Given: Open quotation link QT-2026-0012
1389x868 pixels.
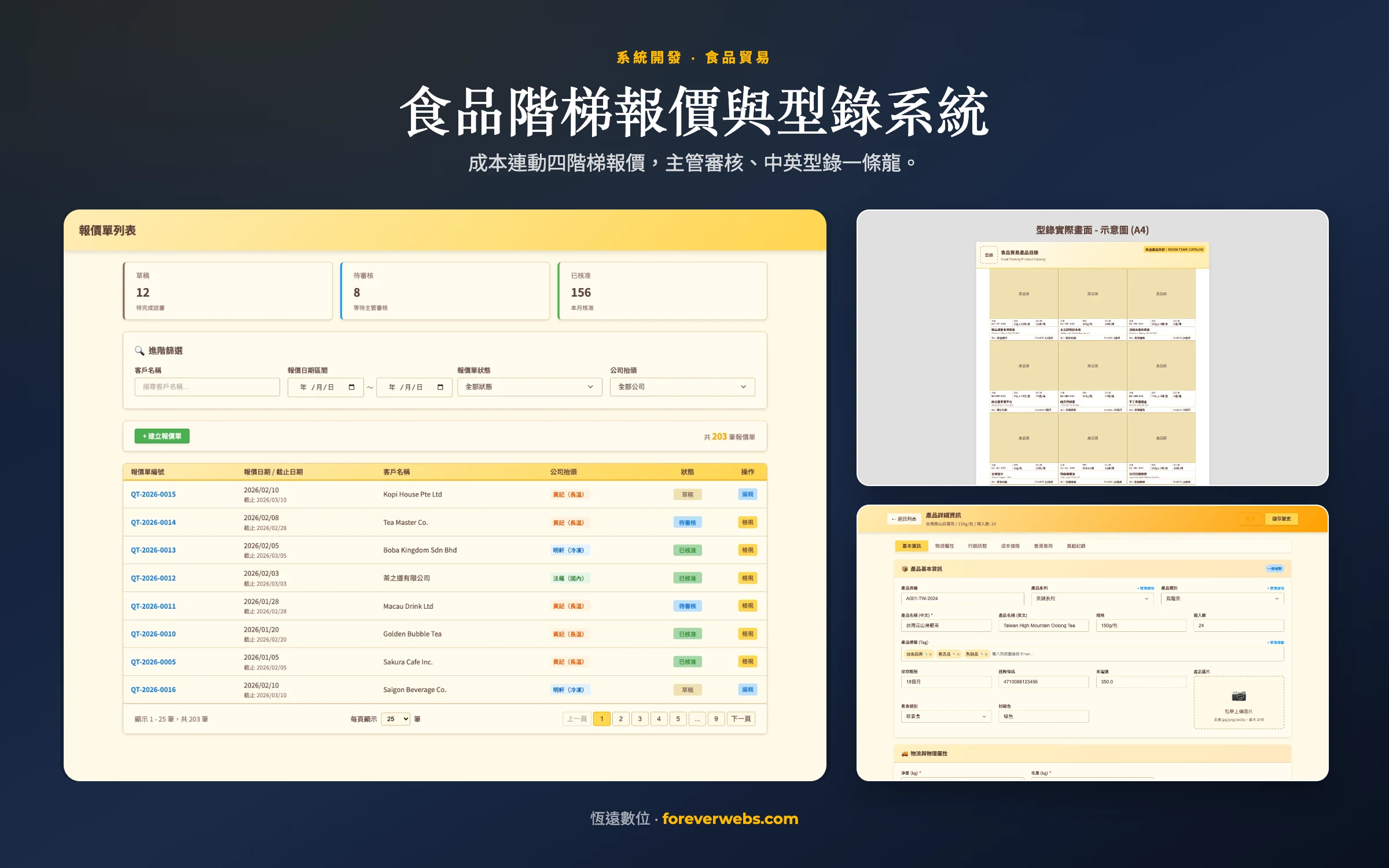Looking at the screenshot, I should [x=153, y=578].
